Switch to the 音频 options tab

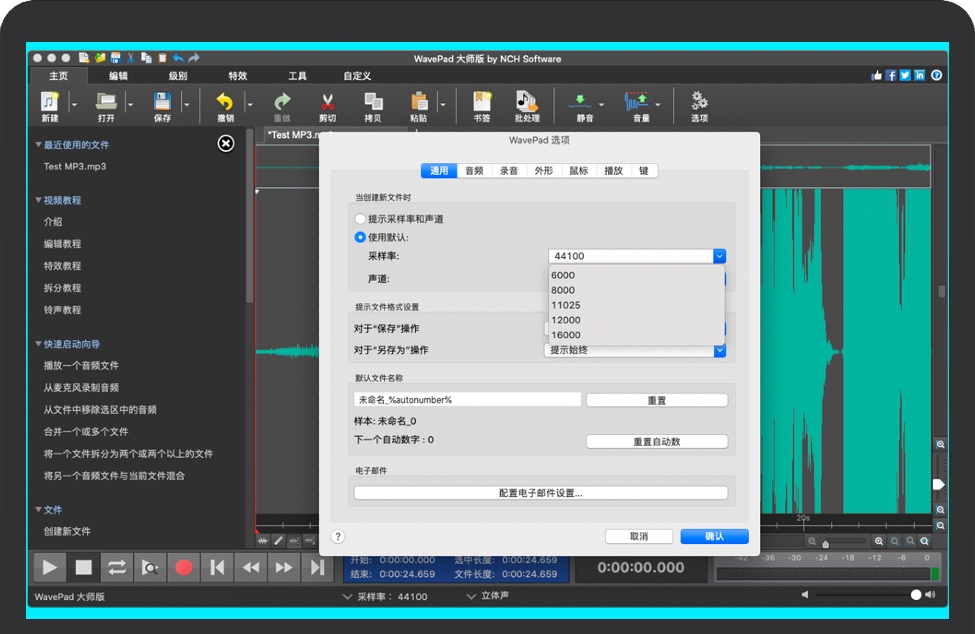(474, 171)
